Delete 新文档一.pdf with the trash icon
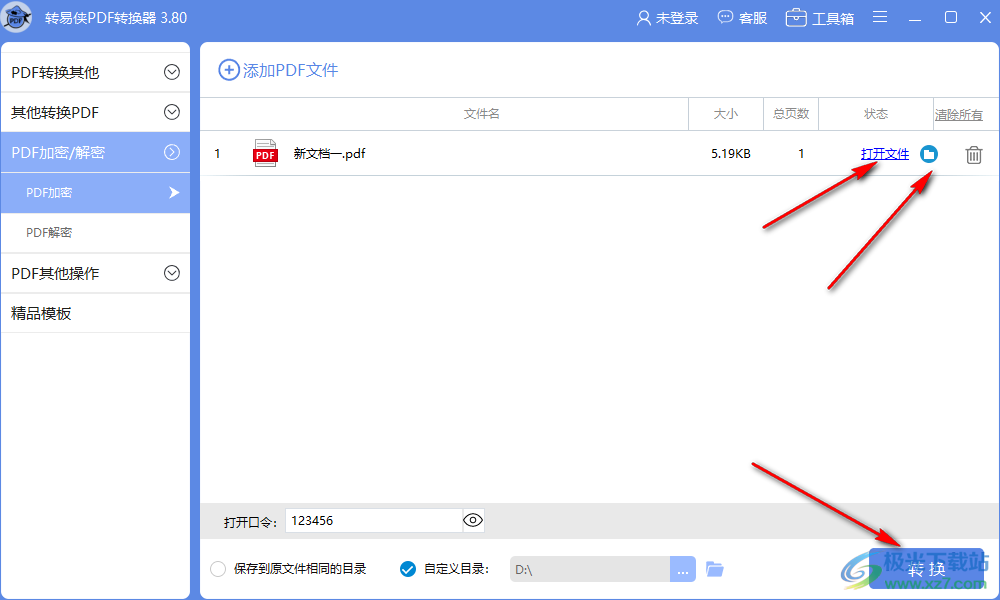Image resolution: width=1000 pixels, height=600 pixels. (x=973, y=154)
